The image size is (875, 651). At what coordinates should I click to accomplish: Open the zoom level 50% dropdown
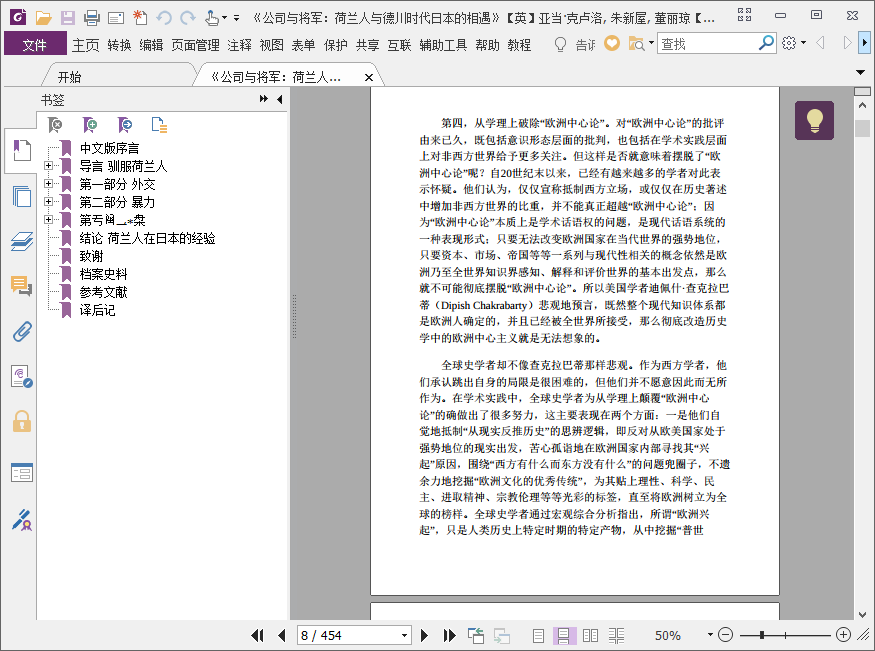[710, 635]
